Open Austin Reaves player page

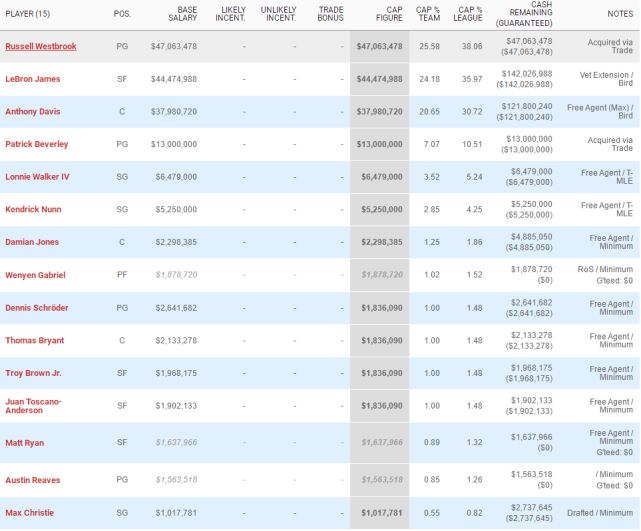(x=33, y=480)
